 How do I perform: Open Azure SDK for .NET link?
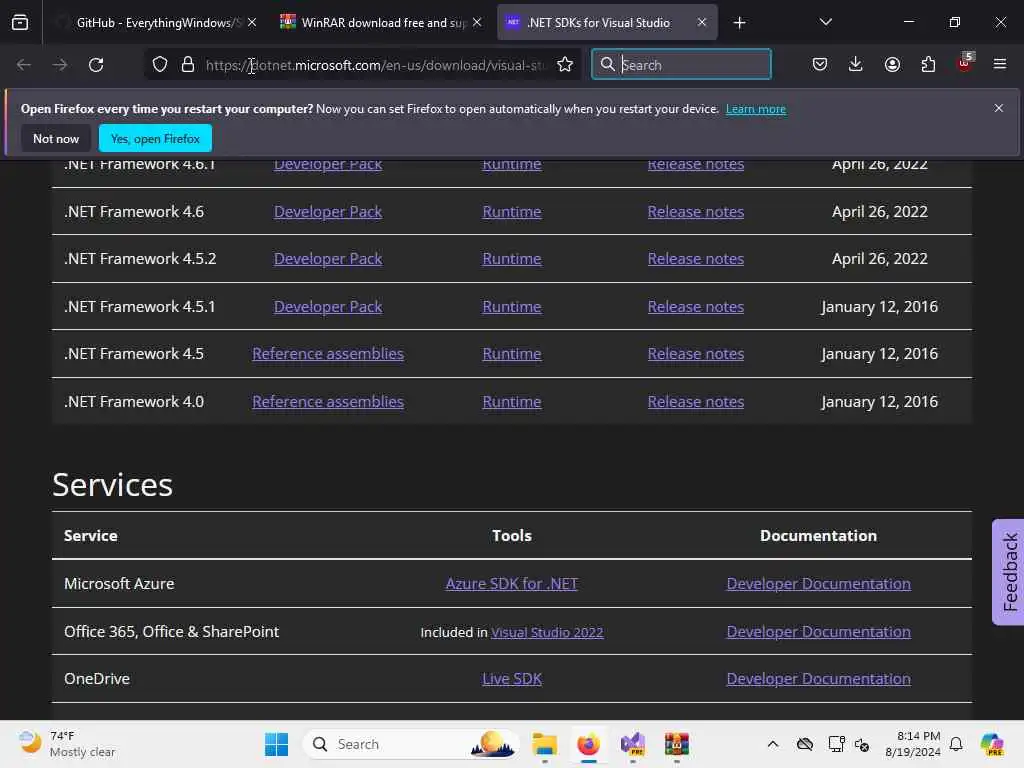pyautogui.click(x=512, y=583)
